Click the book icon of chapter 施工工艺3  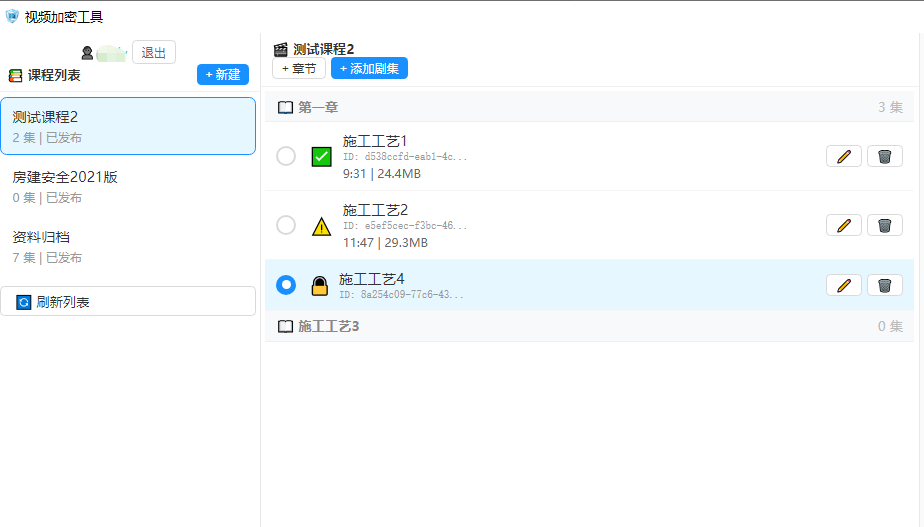pyautogui.click(x=285, y=327)
